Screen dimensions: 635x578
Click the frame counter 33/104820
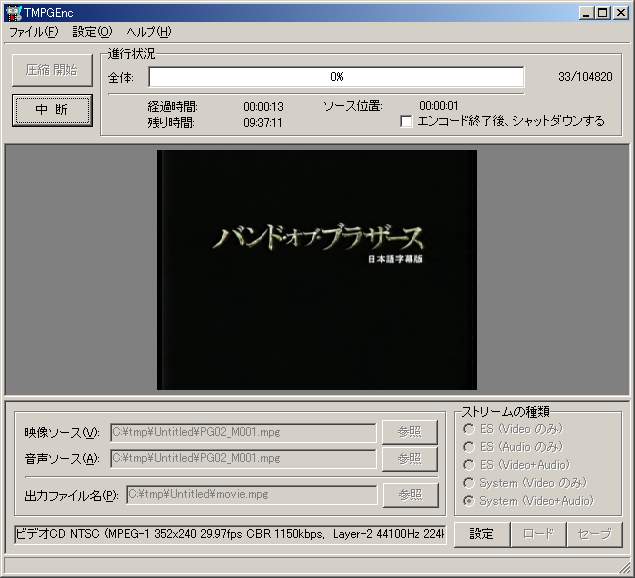point(585,77)
